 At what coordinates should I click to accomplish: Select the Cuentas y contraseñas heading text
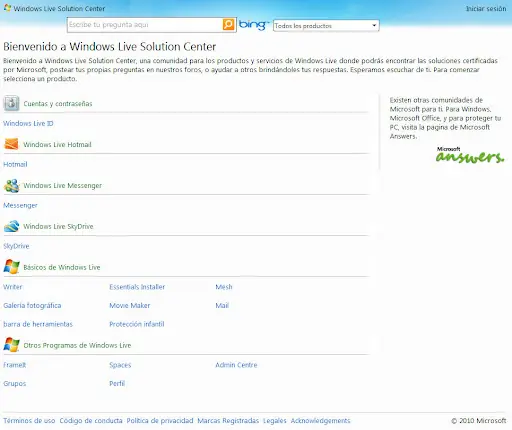coord(58,104)
